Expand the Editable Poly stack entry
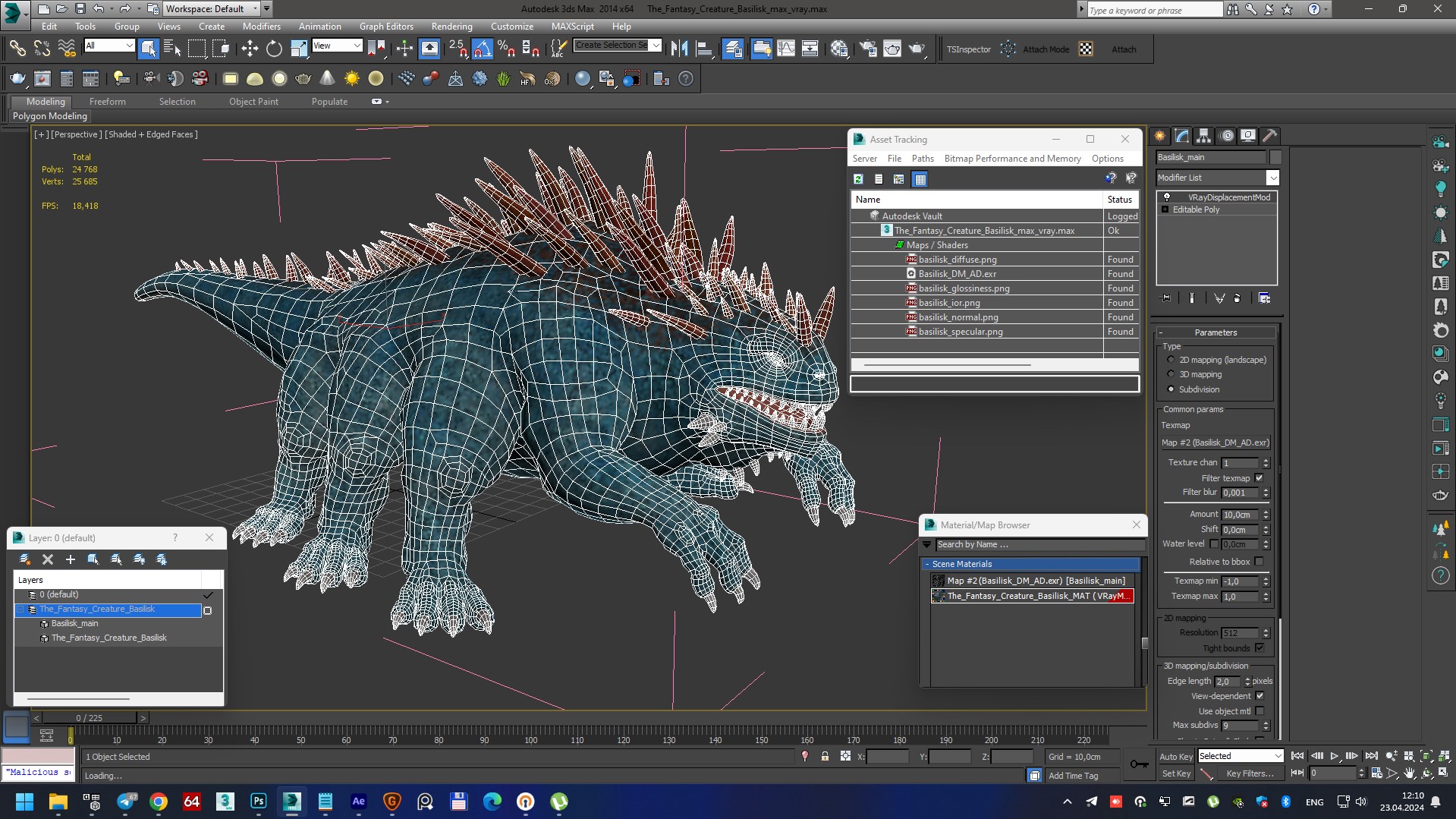Image resolution: width=1456 pixels, height=819 pixels. (x=1165, y=209)
